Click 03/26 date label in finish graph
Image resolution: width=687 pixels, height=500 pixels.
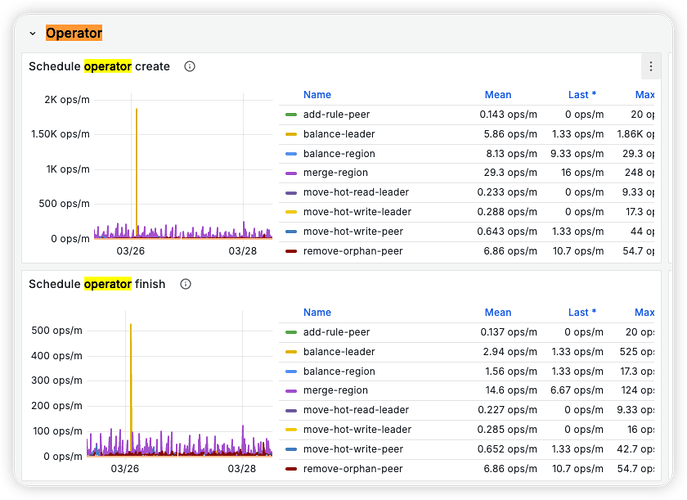(125, 469)
